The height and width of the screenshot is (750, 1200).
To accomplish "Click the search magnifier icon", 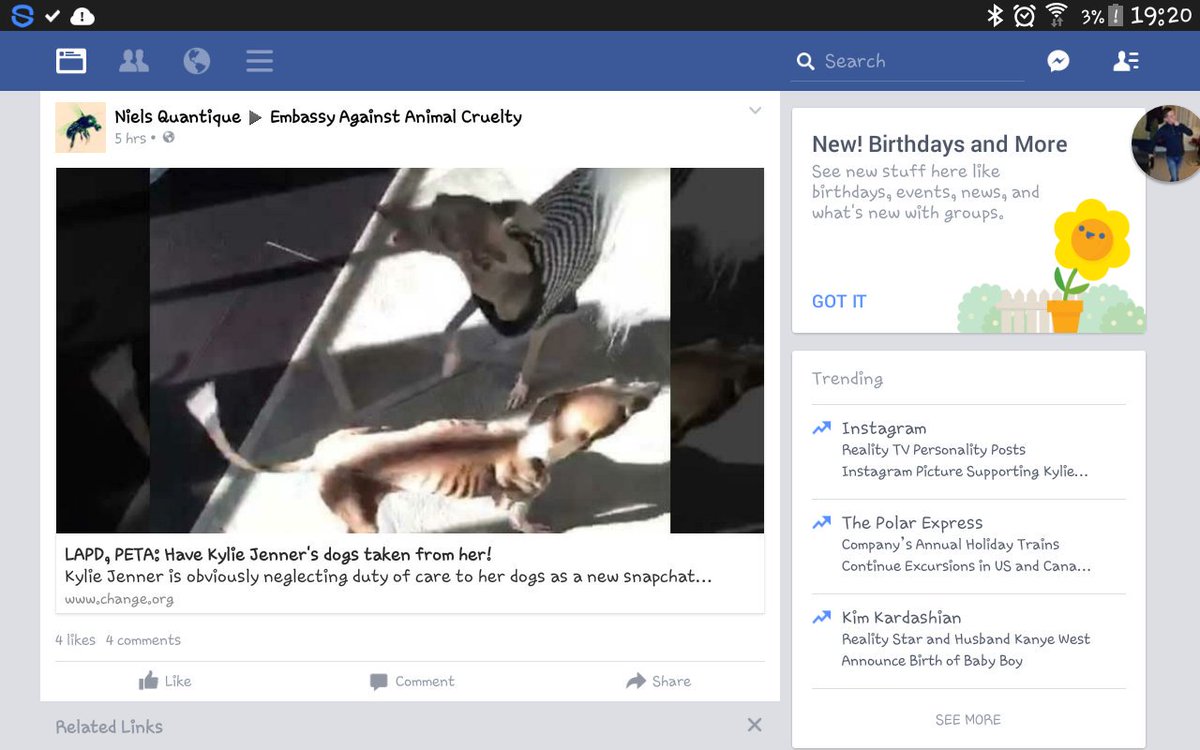I will (805, 62).
